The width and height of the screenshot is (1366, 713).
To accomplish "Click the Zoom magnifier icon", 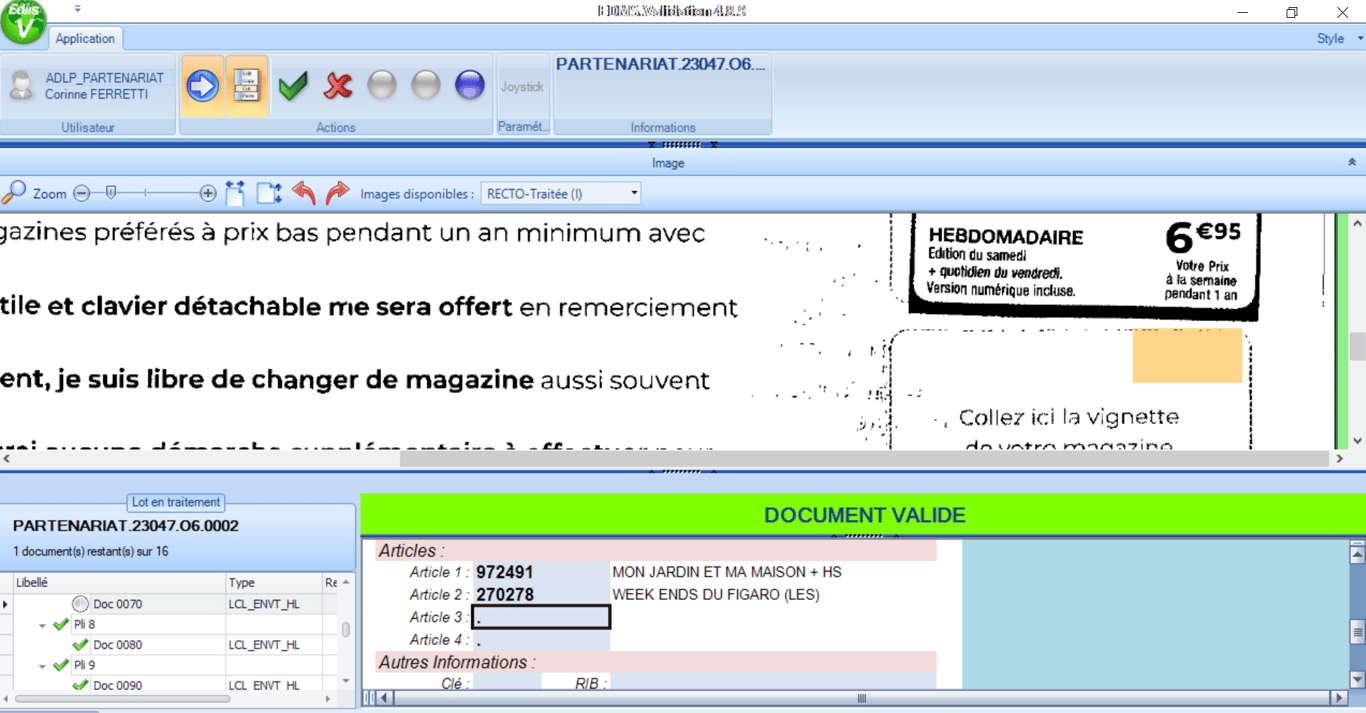I will tap(14, 191).
